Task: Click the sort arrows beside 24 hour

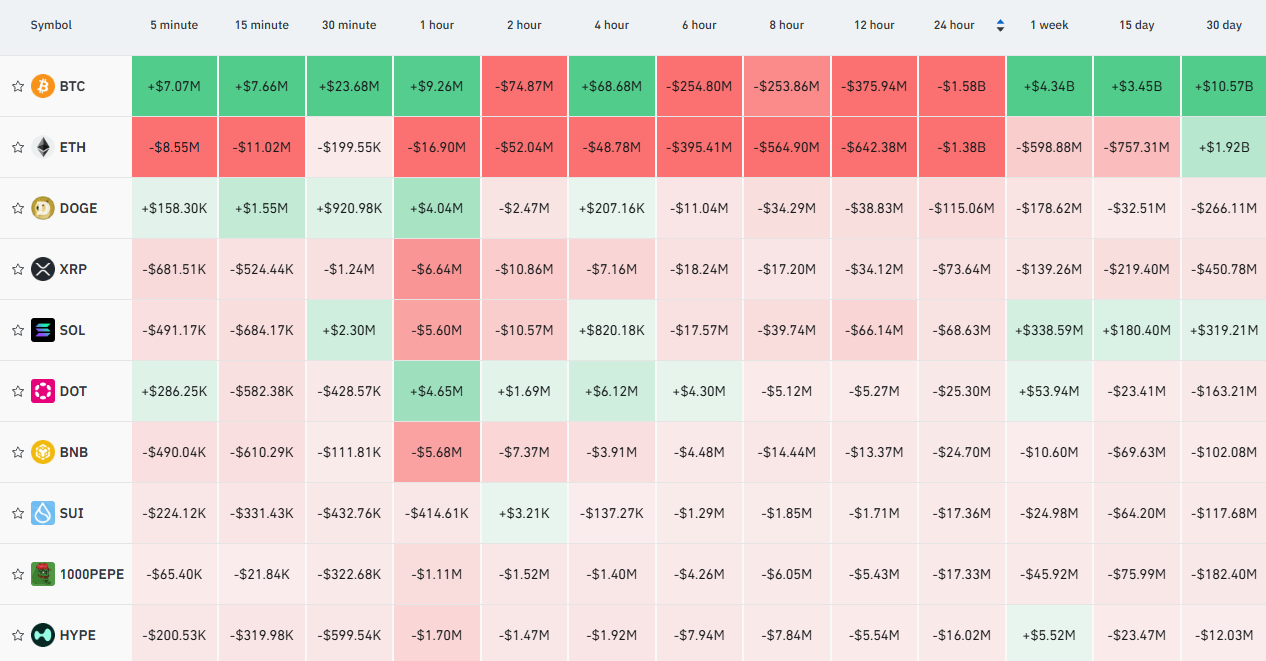Action: click(x=1000, y=25)
